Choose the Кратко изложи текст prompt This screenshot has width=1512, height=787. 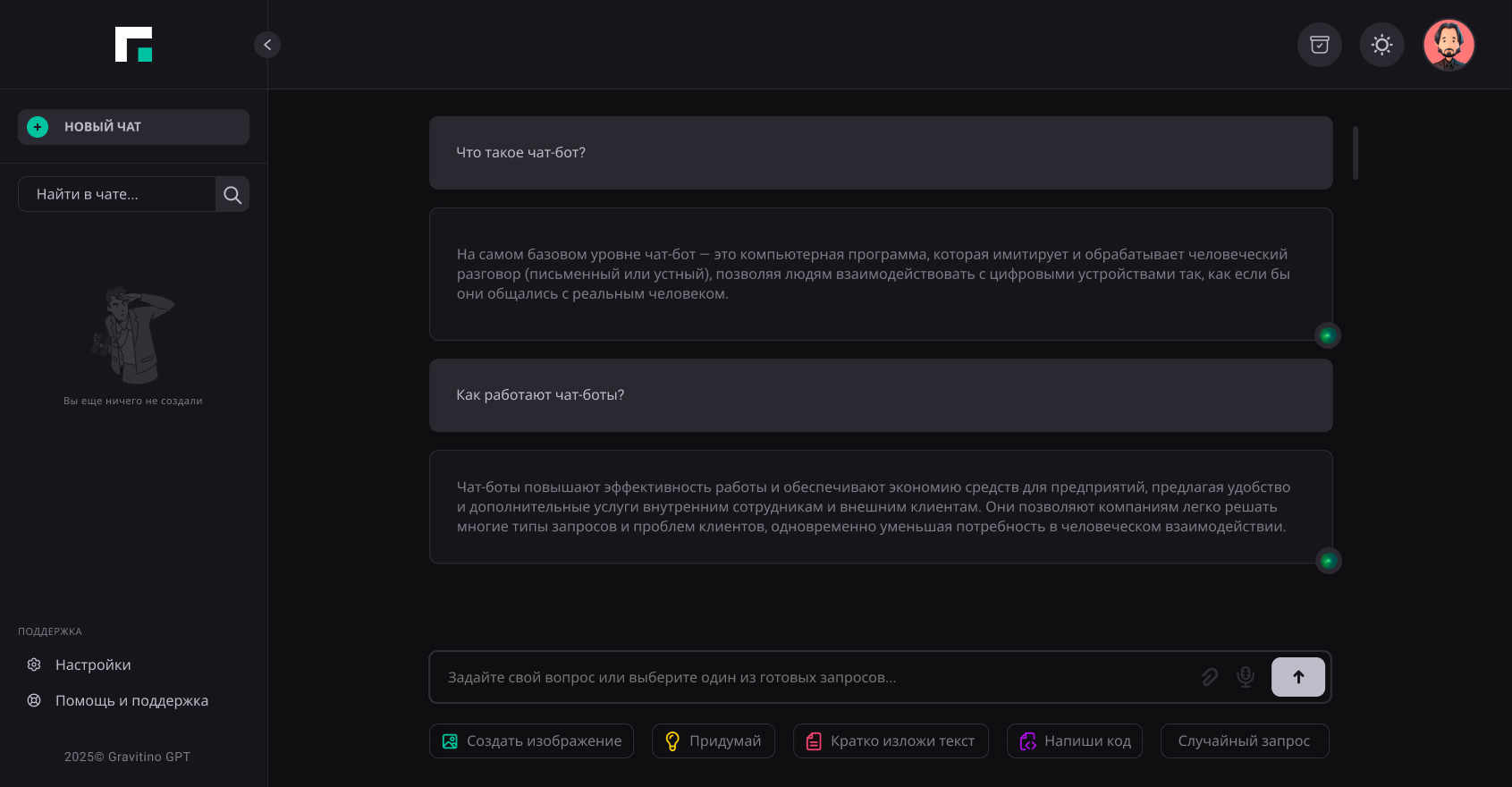pos(891,741)
